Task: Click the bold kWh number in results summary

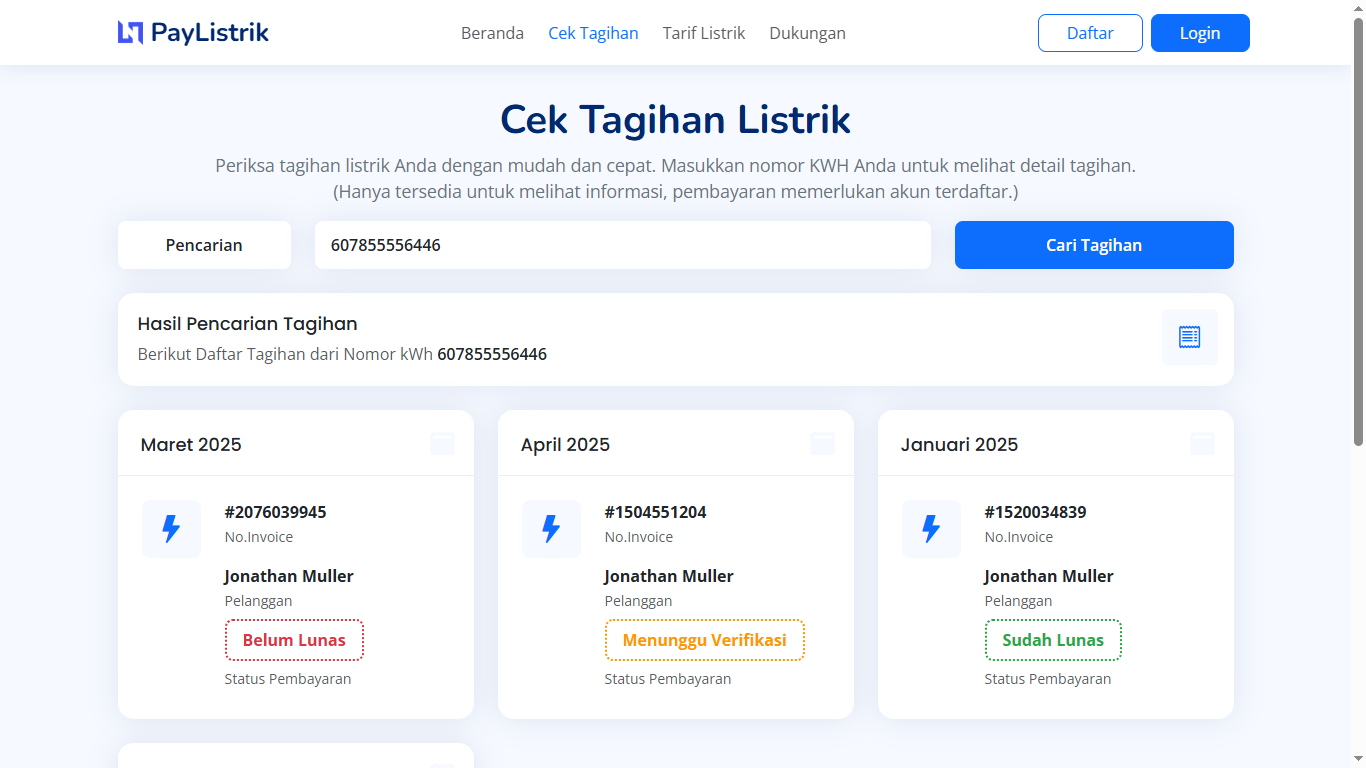Action: (492, 354)
